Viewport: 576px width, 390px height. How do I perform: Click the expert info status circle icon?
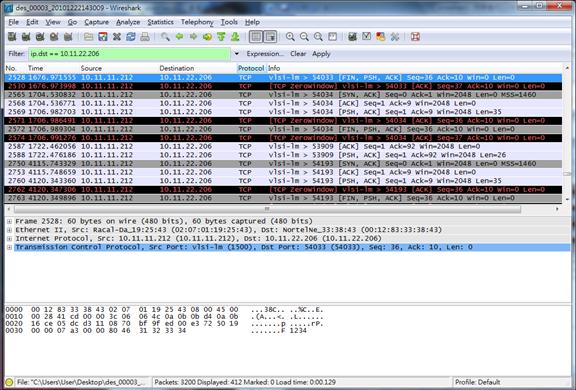(x=10, y=382)
